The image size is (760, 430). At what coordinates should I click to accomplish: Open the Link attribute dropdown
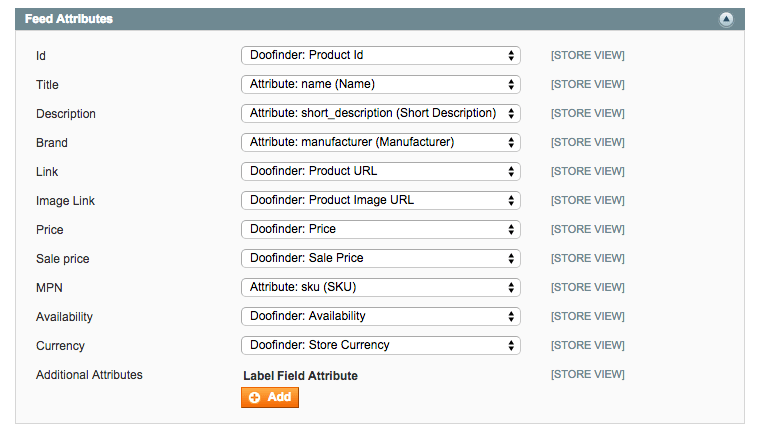[381, 171]
